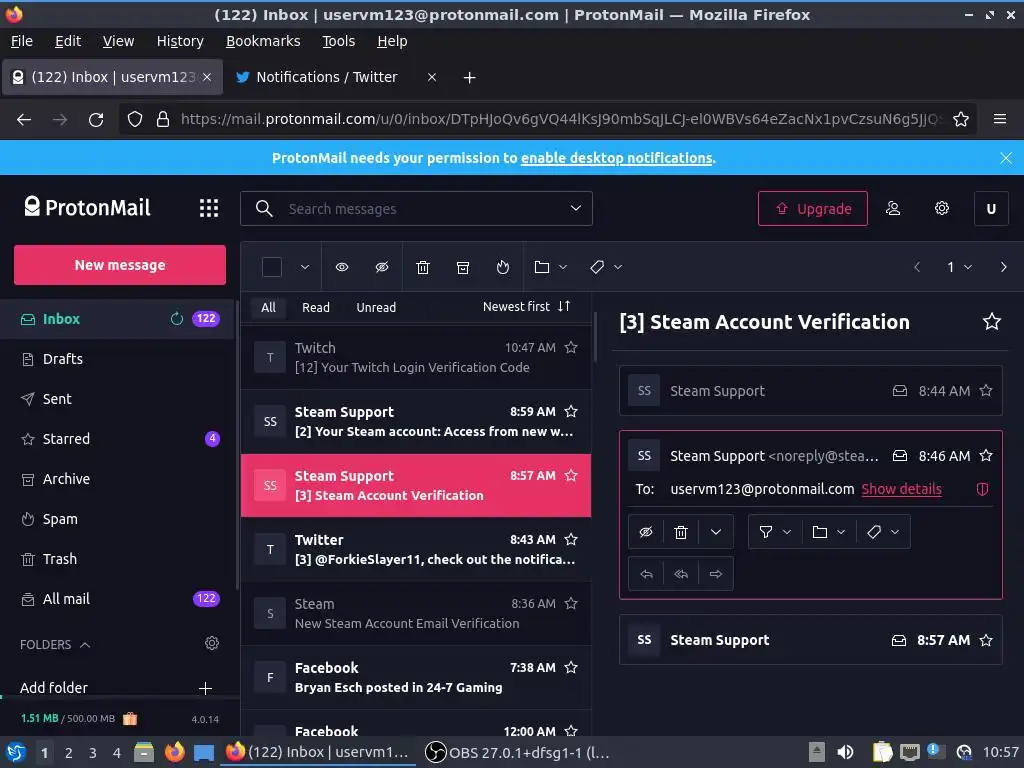Click the Firefox reload page icon
This screenshot has width=1024, height=768.
click(x=96, y=120)
